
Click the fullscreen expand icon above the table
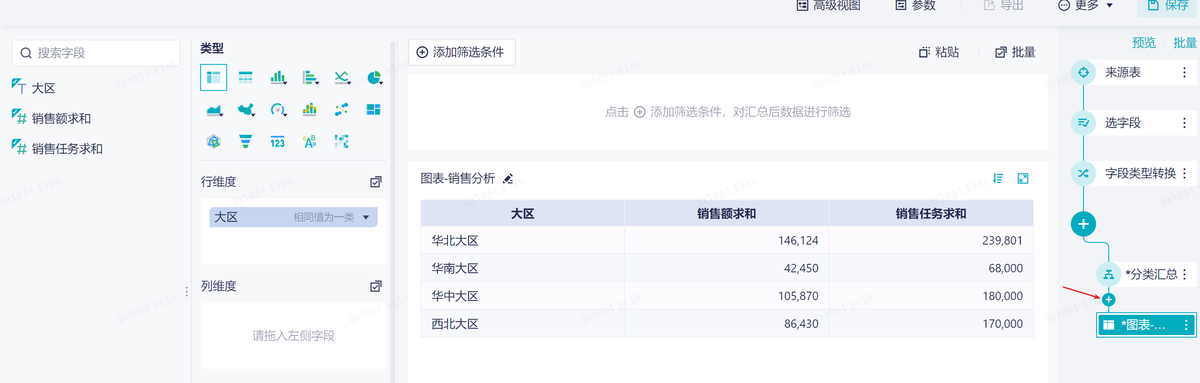click(1023, 178)
